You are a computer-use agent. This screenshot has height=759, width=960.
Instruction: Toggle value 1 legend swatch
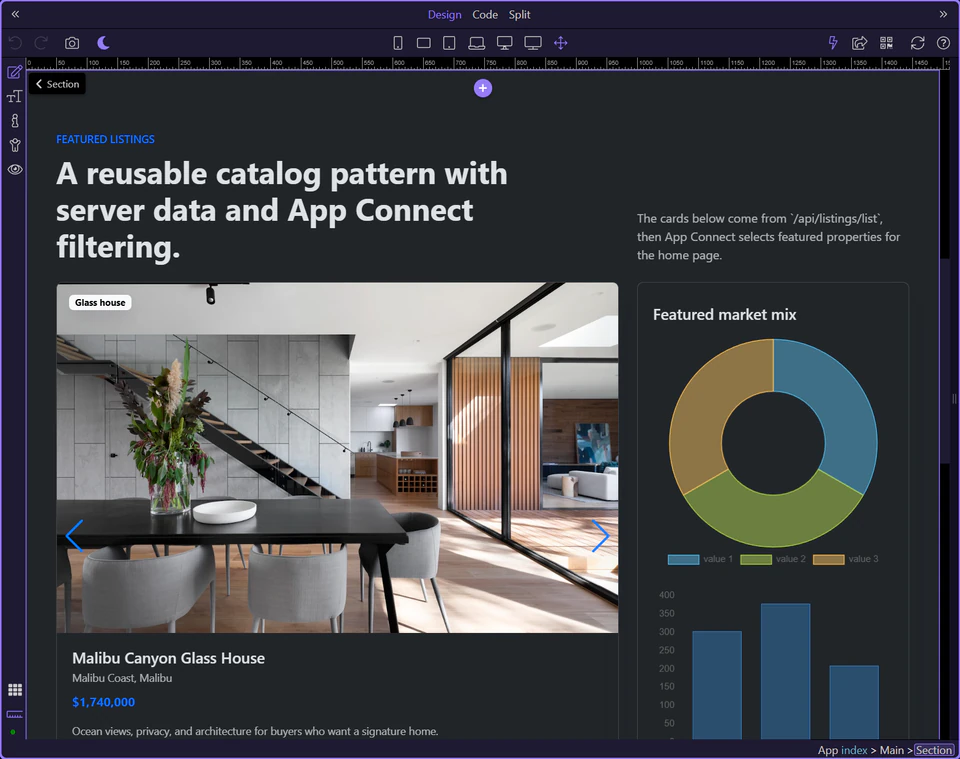click(683, 559)
